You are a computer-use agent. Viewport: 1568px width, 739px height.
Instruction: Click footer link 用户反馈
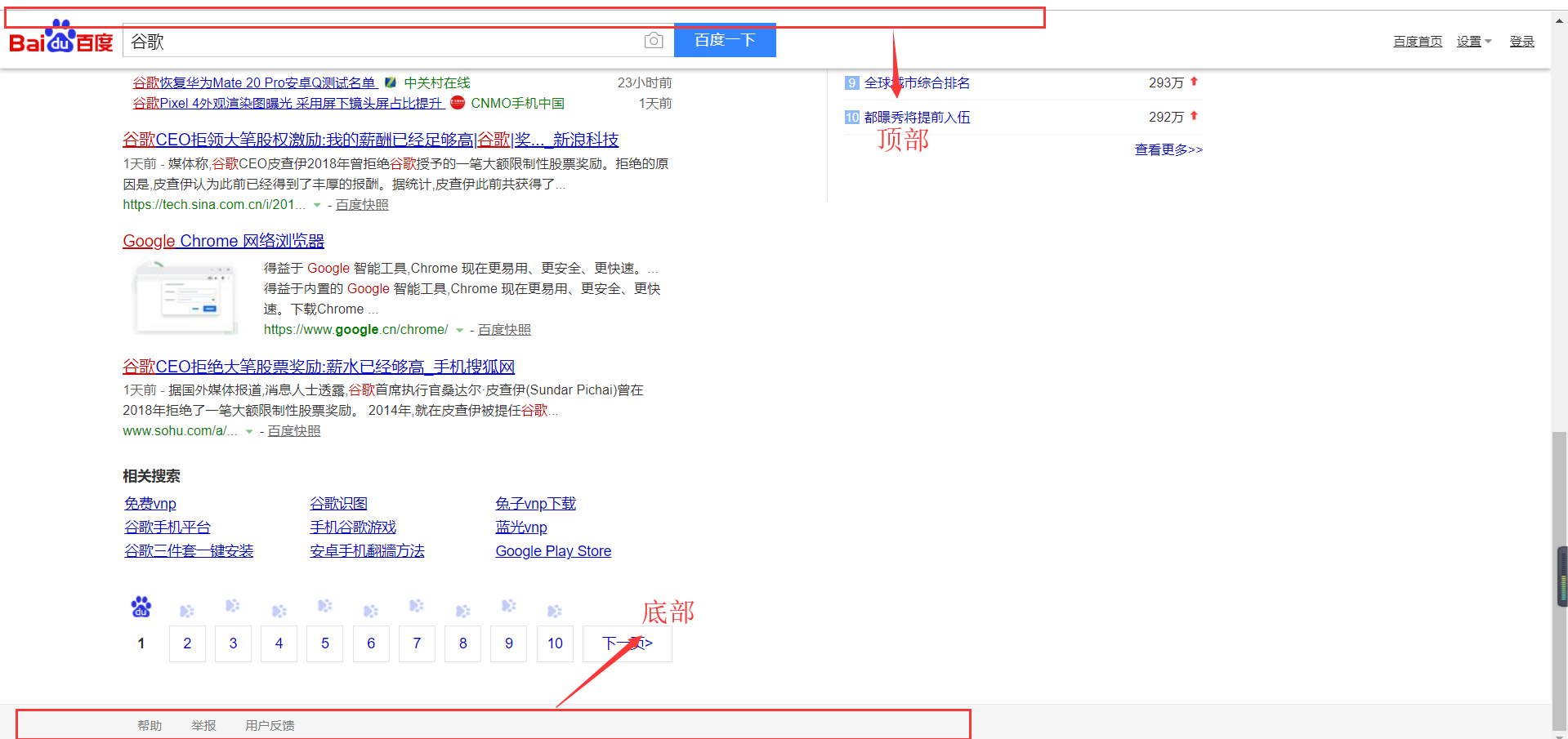click(x=270, y=725)
